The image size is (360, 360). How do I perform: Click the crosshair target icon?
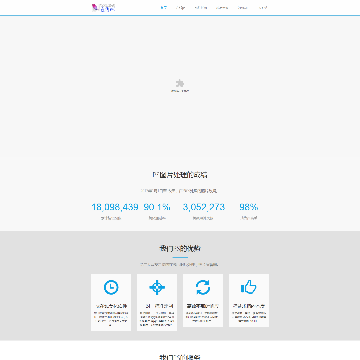coord(157,287)
